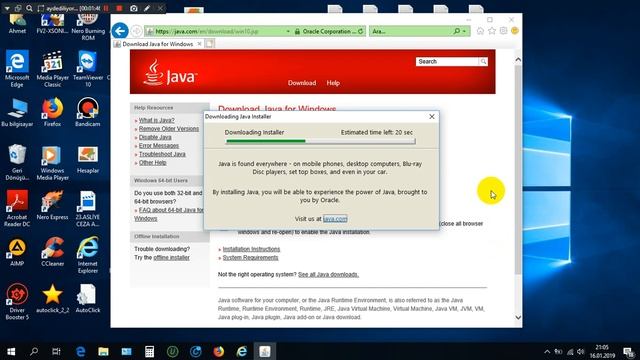Open Media Player Classic desktop icon
Screen dimensions: 640x360
click(52, 69)
